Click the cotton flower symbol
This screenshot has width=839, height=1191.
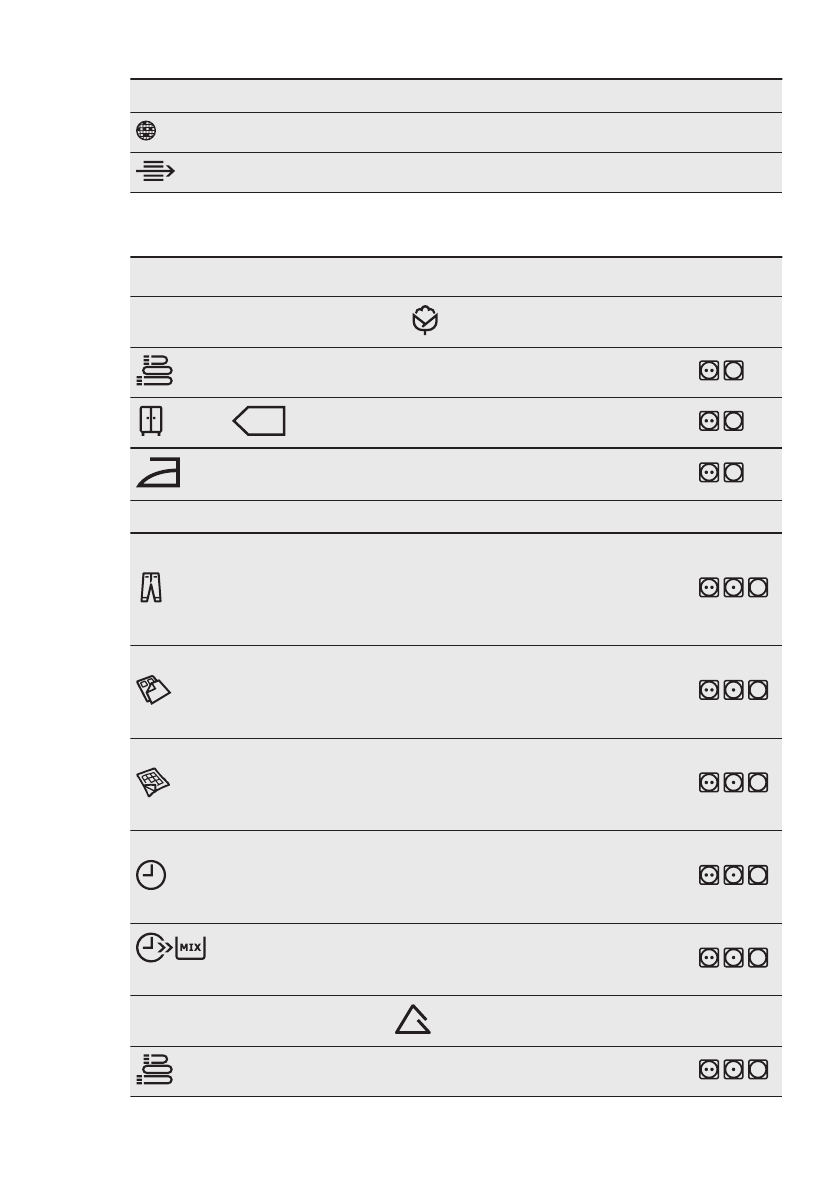pos(424,322)
